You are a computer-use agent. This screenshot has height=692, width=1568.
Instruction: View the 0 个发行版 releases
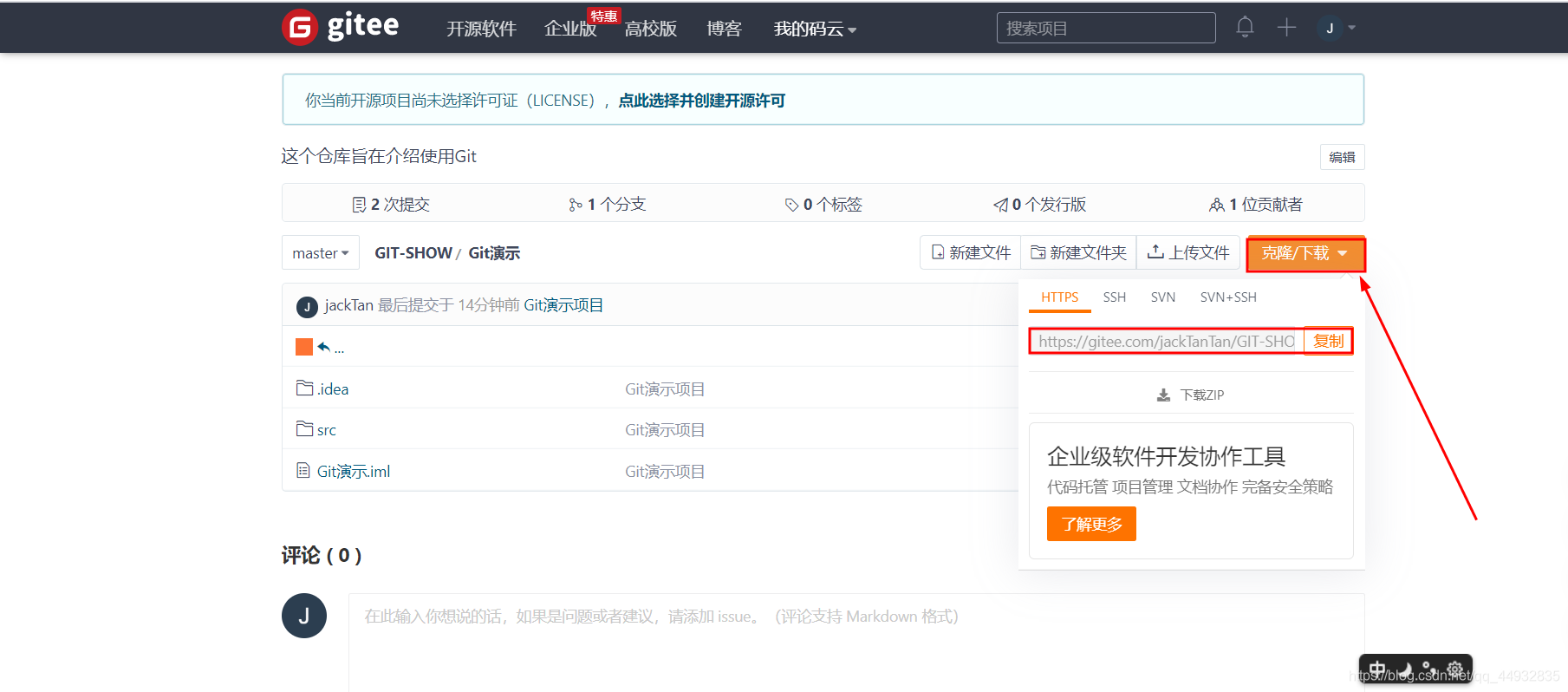pos(1039,205)
